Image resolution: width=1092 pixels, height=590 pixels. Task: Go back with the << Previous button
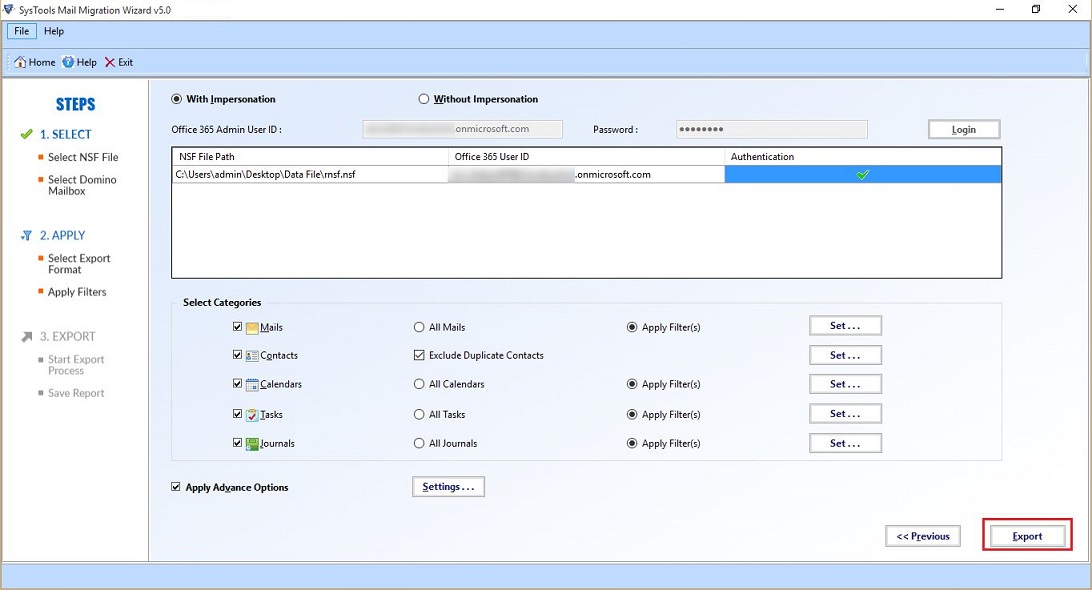point(923,536)
